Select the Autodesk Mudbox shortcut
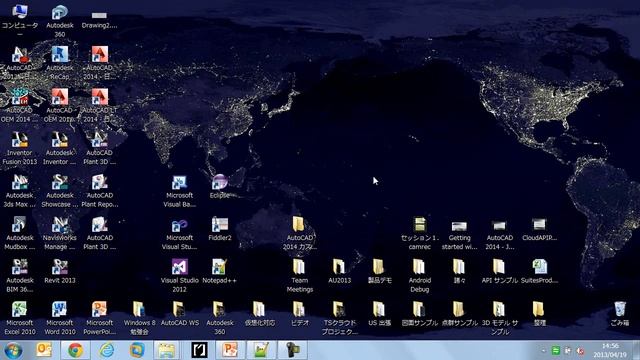 [x=20, y=233]
